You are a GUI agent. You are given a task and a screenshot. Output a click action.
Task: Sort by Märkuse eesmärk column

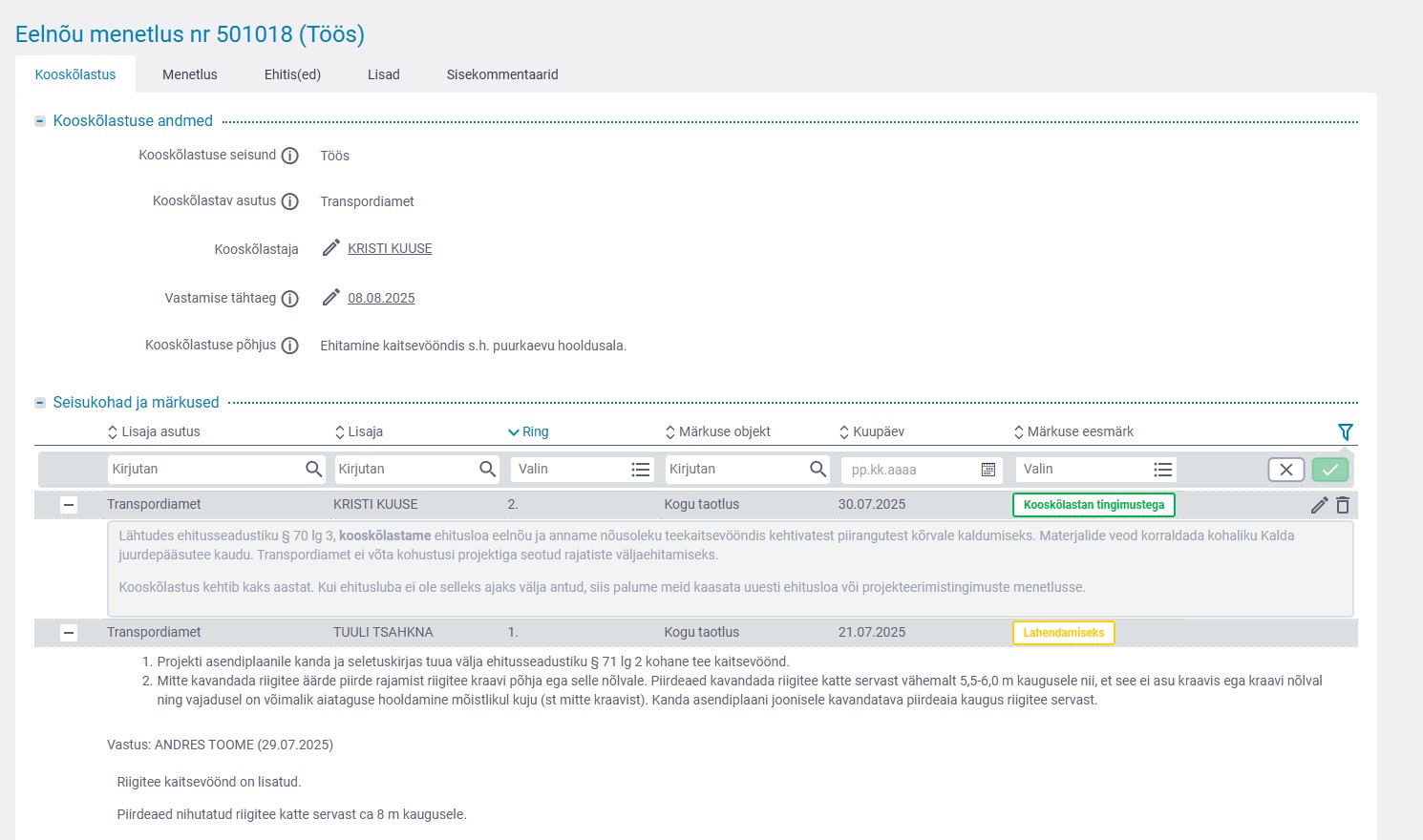point(1073,431)
